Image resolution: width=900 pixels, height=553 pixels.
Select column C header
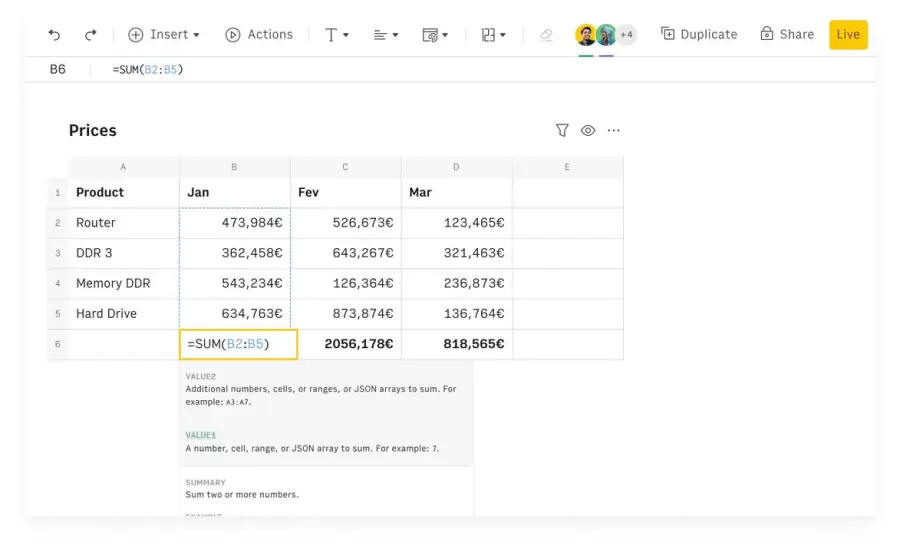[x=346, y=167]
